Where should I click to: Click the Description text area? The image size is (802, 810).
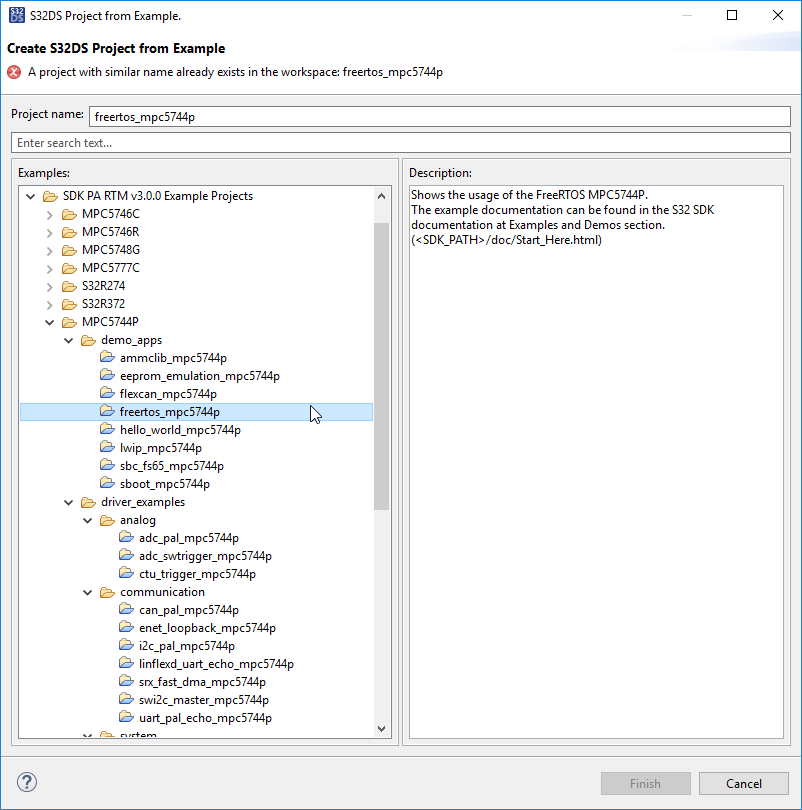coord(596,462)
